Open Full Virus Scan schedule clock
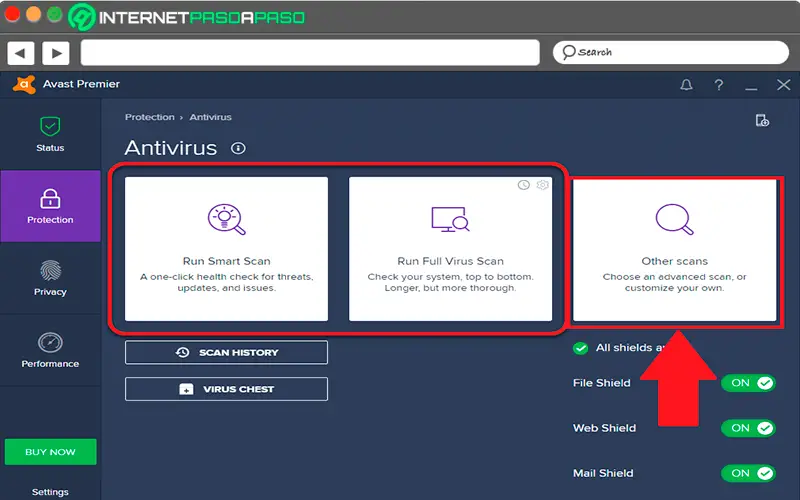 [x=523, y=185]
